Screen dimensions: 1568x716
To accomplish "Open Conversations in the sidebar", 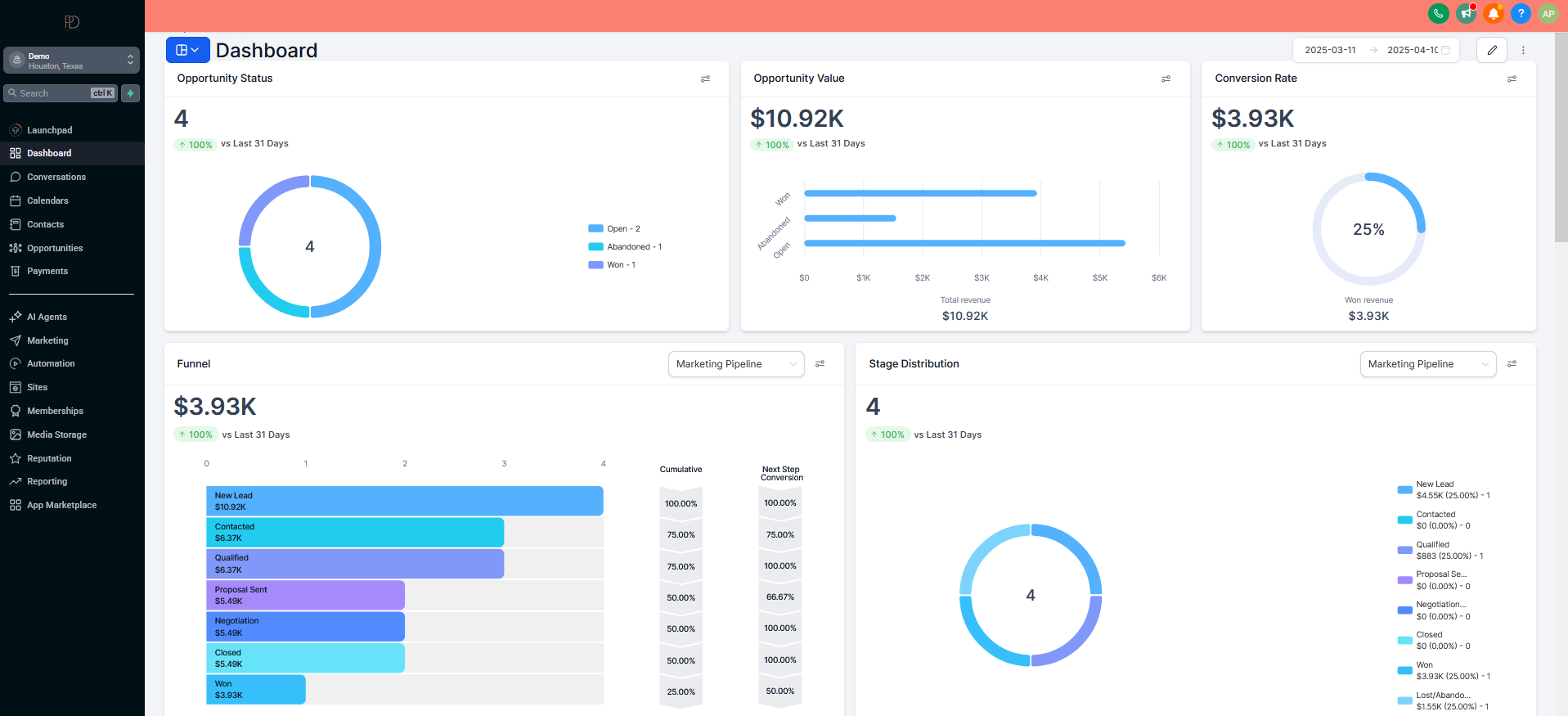I will 56,177.
